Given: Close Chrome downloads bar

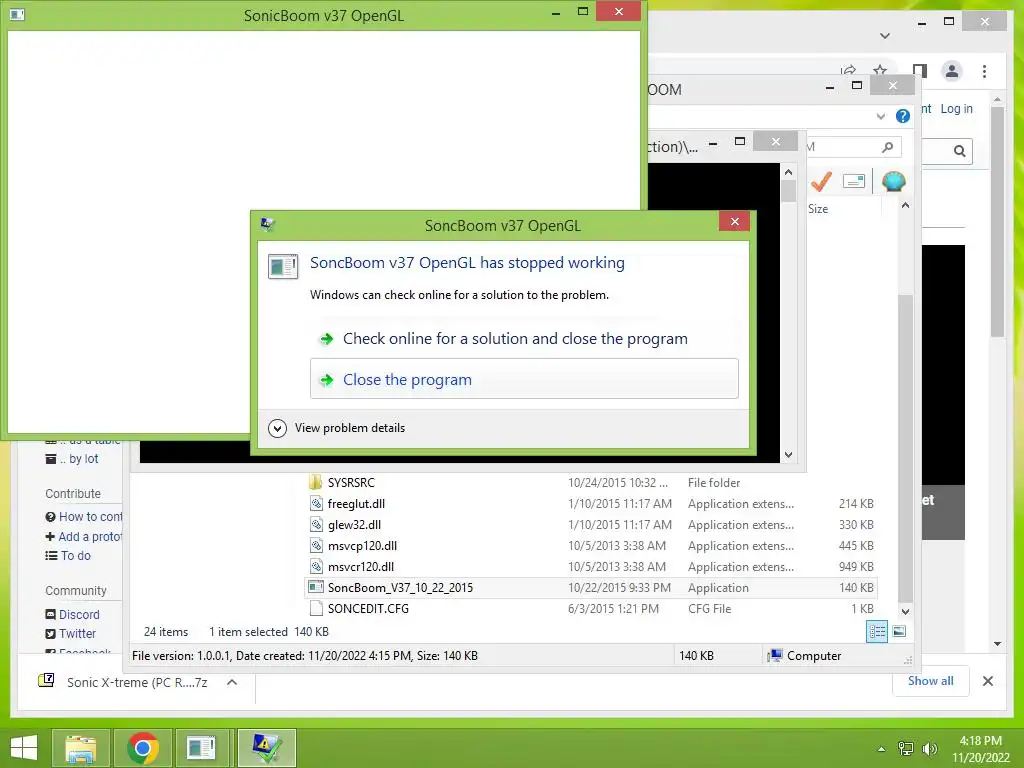Looking at the screenshot, I should point(987,680).
